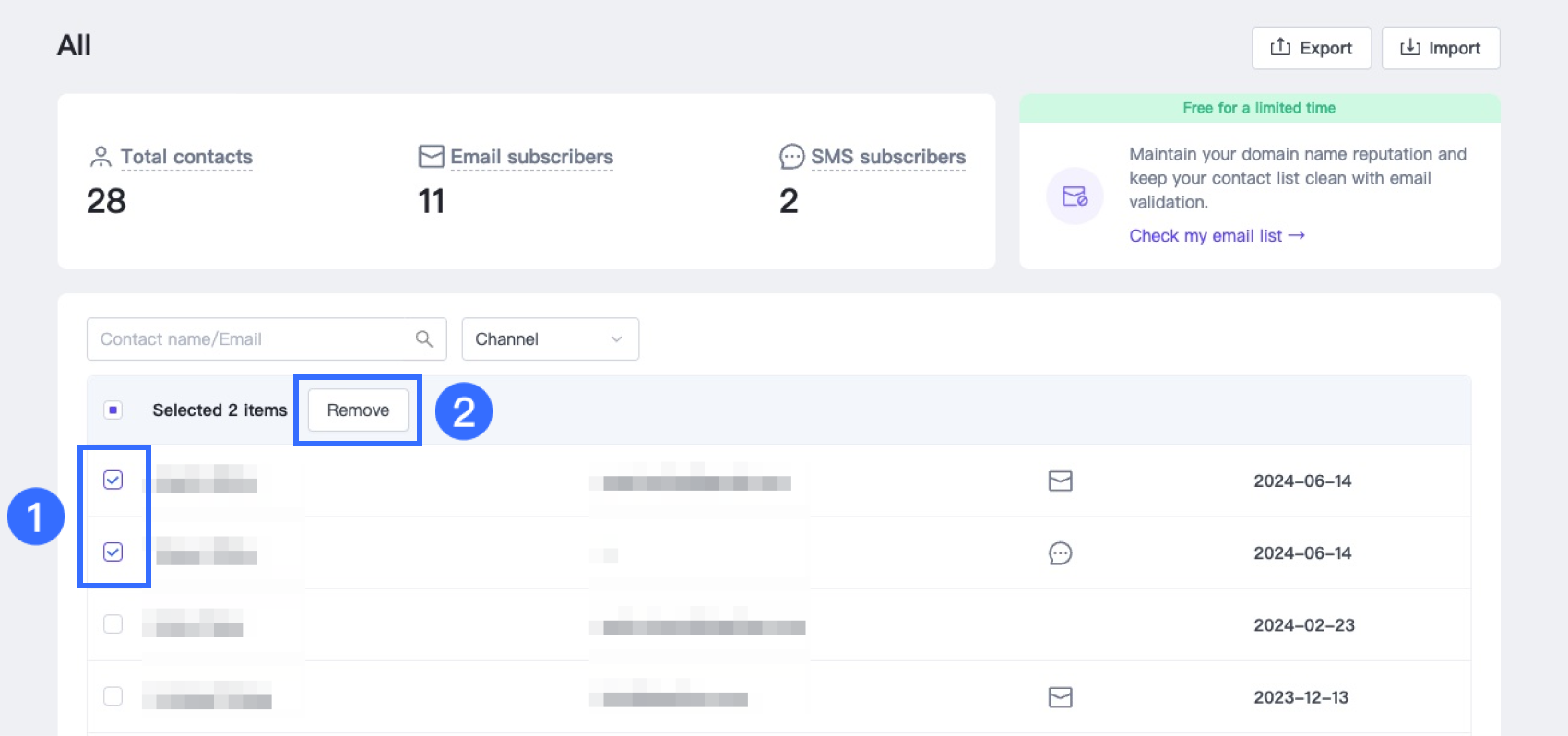Click the Import button
The image size is (1568, 736).
1440,48
